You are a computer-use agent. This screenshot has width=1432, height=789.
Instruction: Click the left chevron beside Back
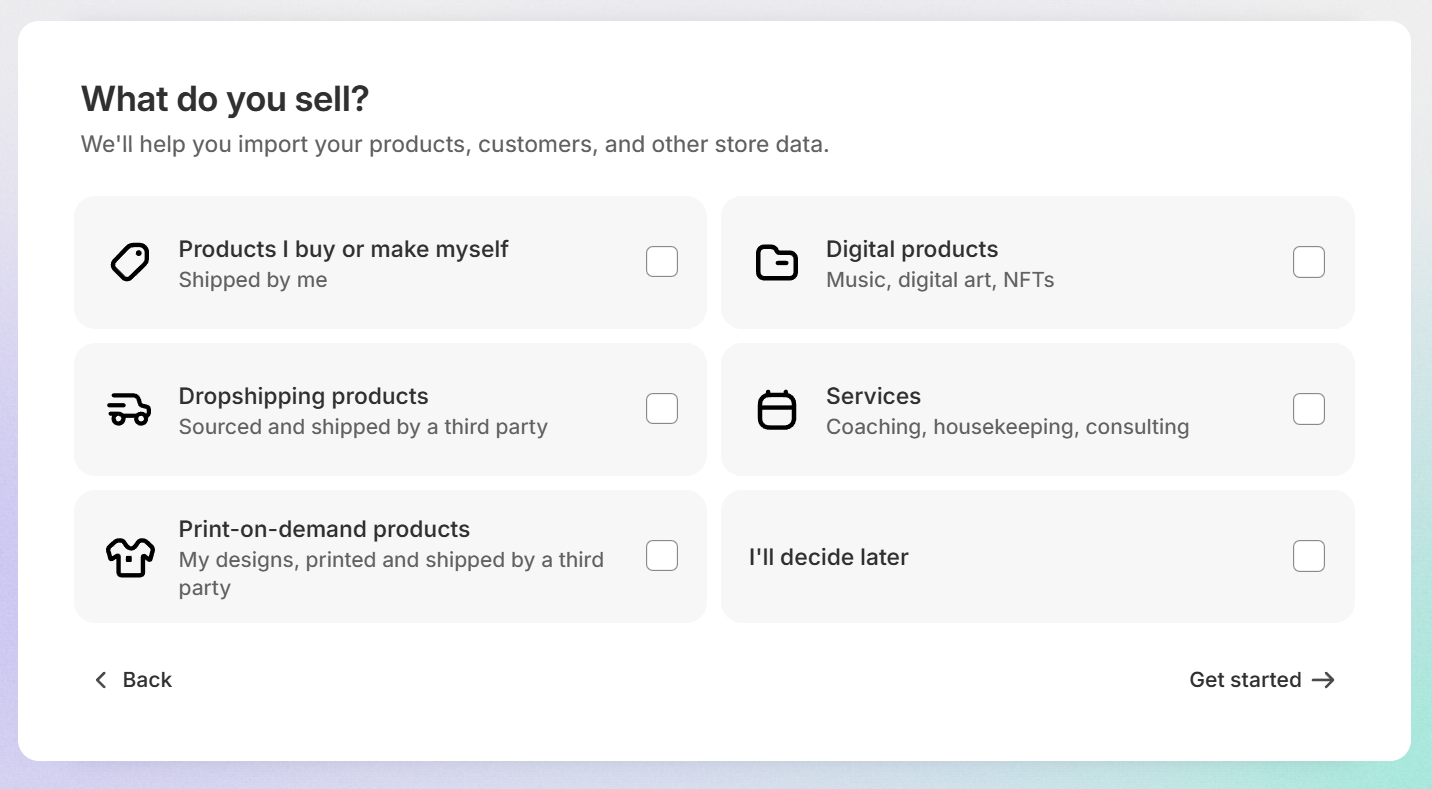coord(101,680)
